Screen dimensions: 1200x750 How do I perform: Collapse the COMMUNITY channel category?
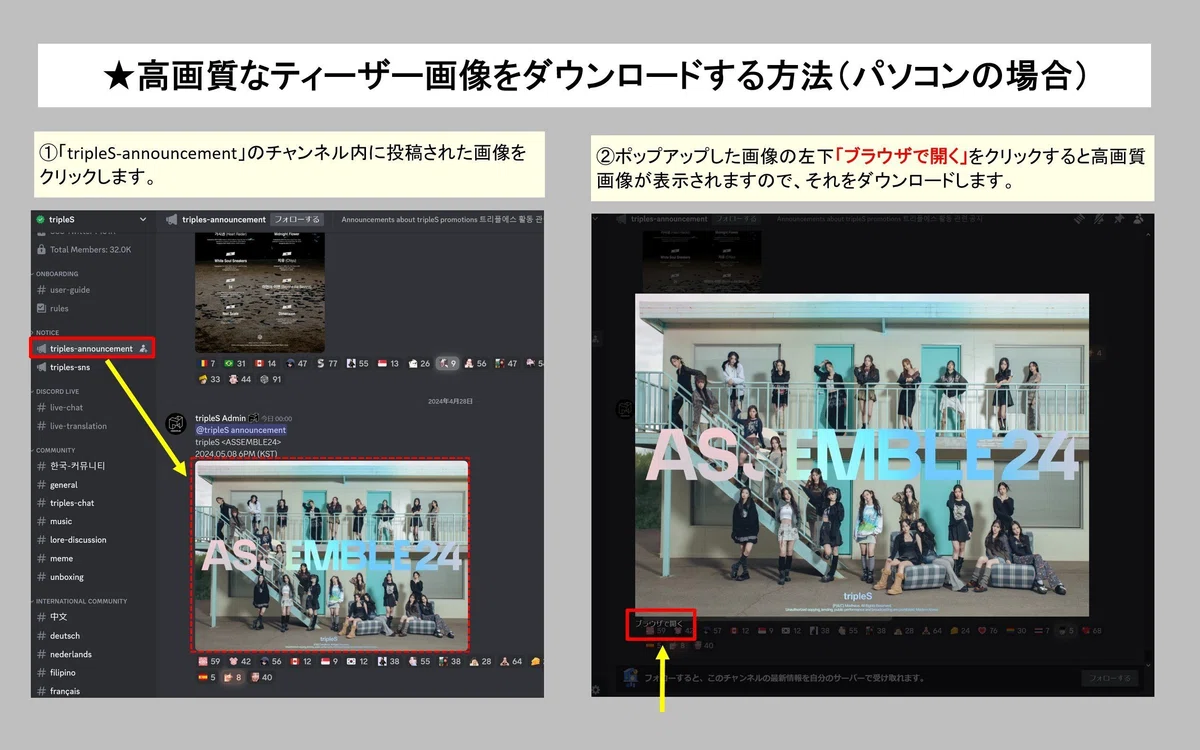pos(55,450)
